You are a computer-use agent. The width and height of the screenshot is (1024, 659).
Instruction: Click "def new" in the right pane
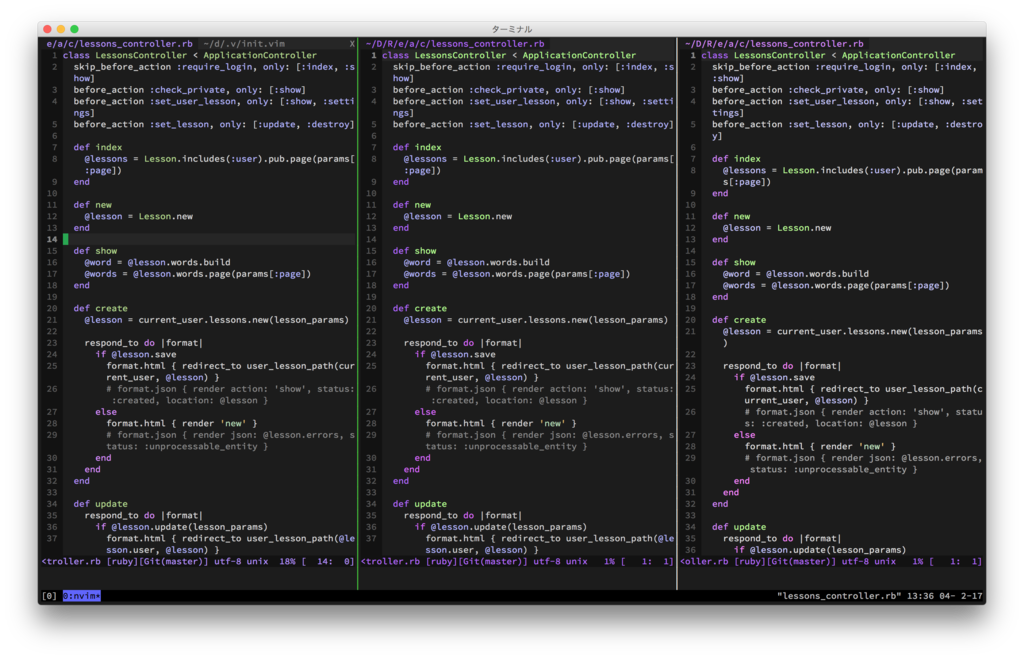coord(731,216)
